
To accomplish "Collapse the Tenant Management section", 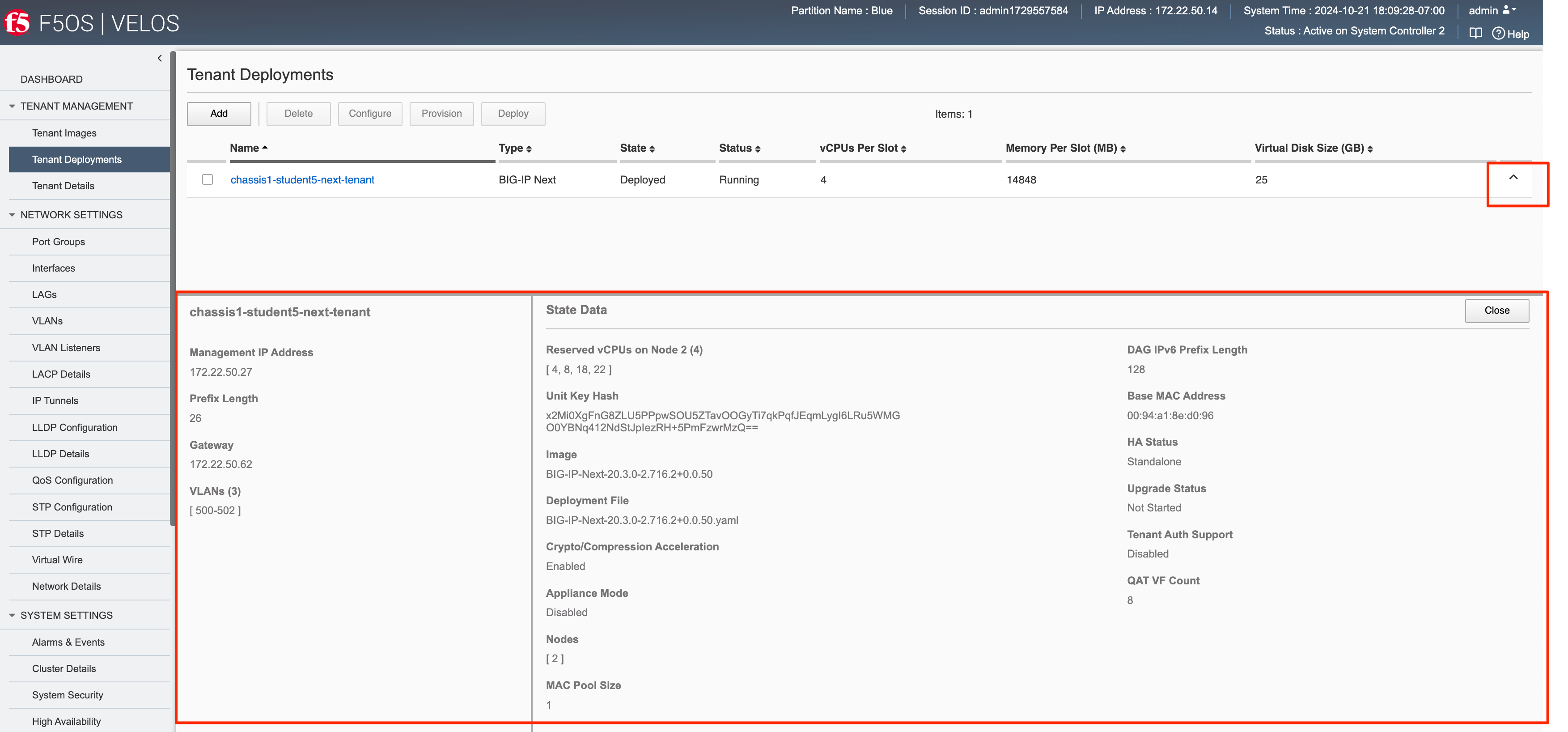I will (12, 106).
